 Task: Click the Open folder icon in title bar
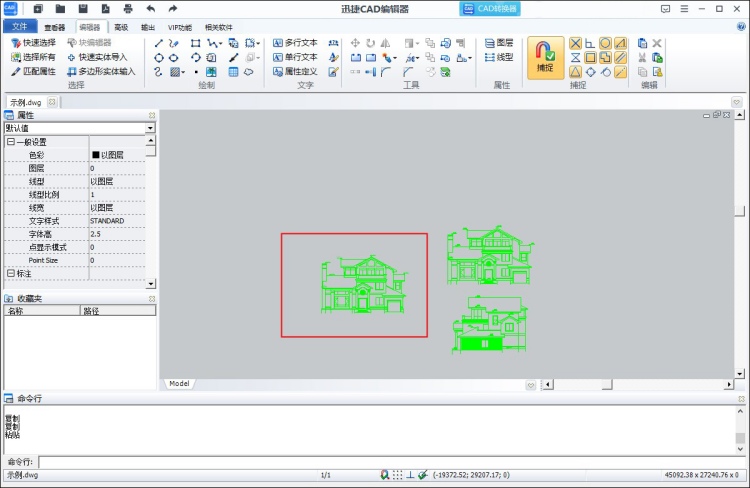pos(60,9)
